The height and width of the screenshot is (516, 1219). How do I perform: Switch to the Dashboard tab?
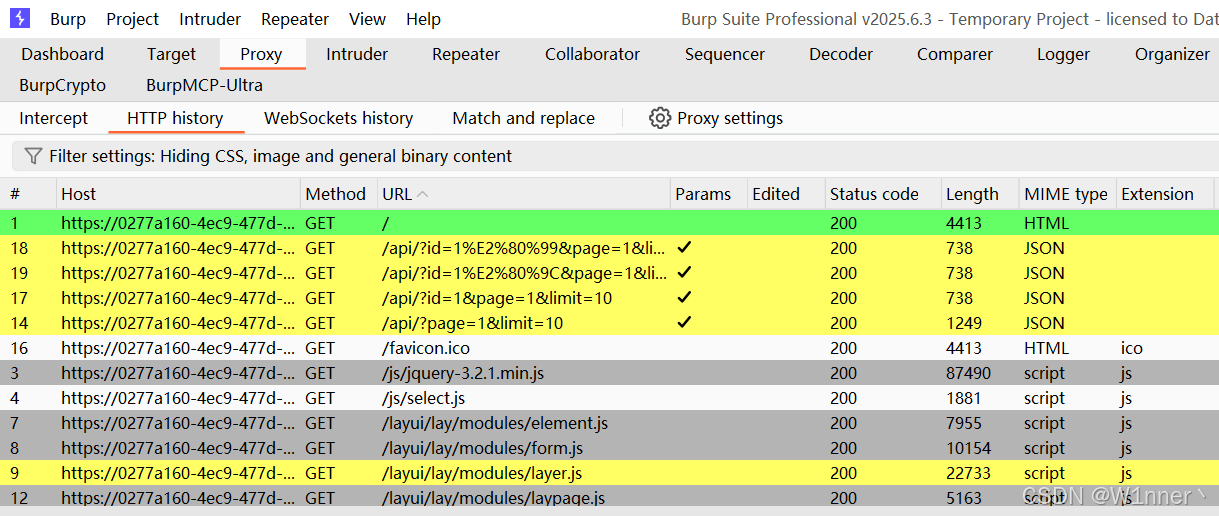point(62,54)
